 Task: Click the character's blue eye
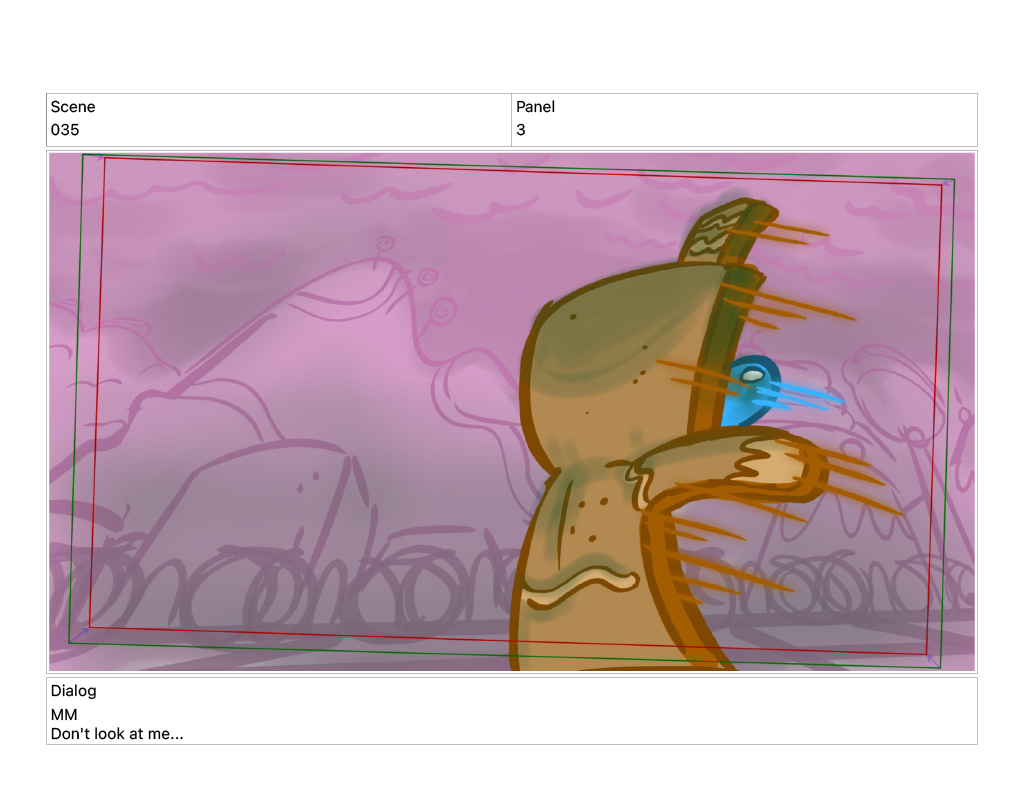tap(750, 387)
